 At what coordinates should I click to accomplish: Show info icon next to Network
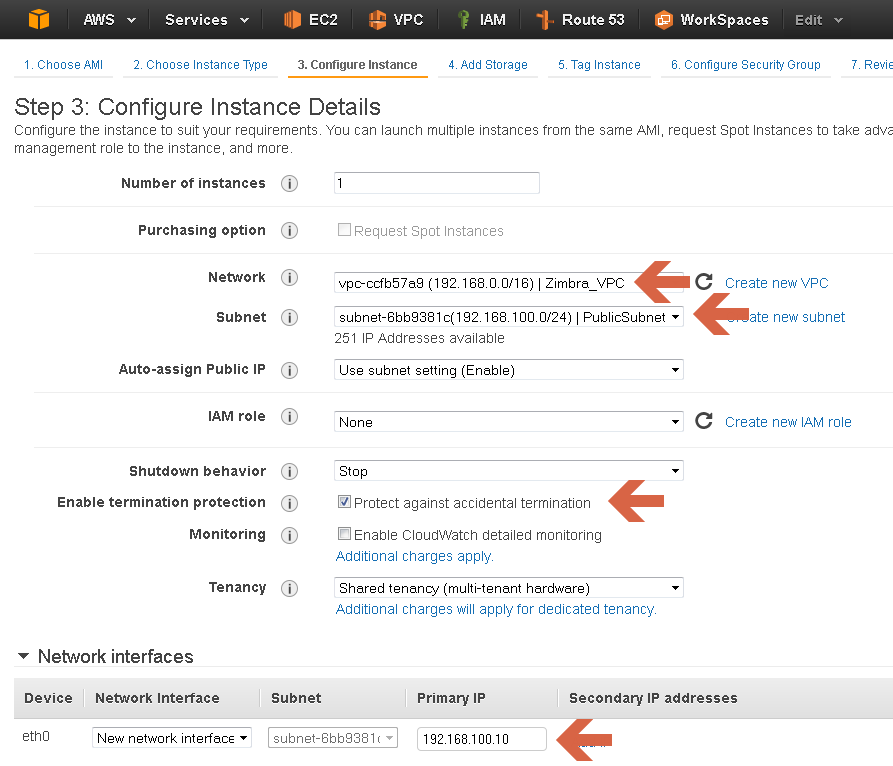point(289,277)
